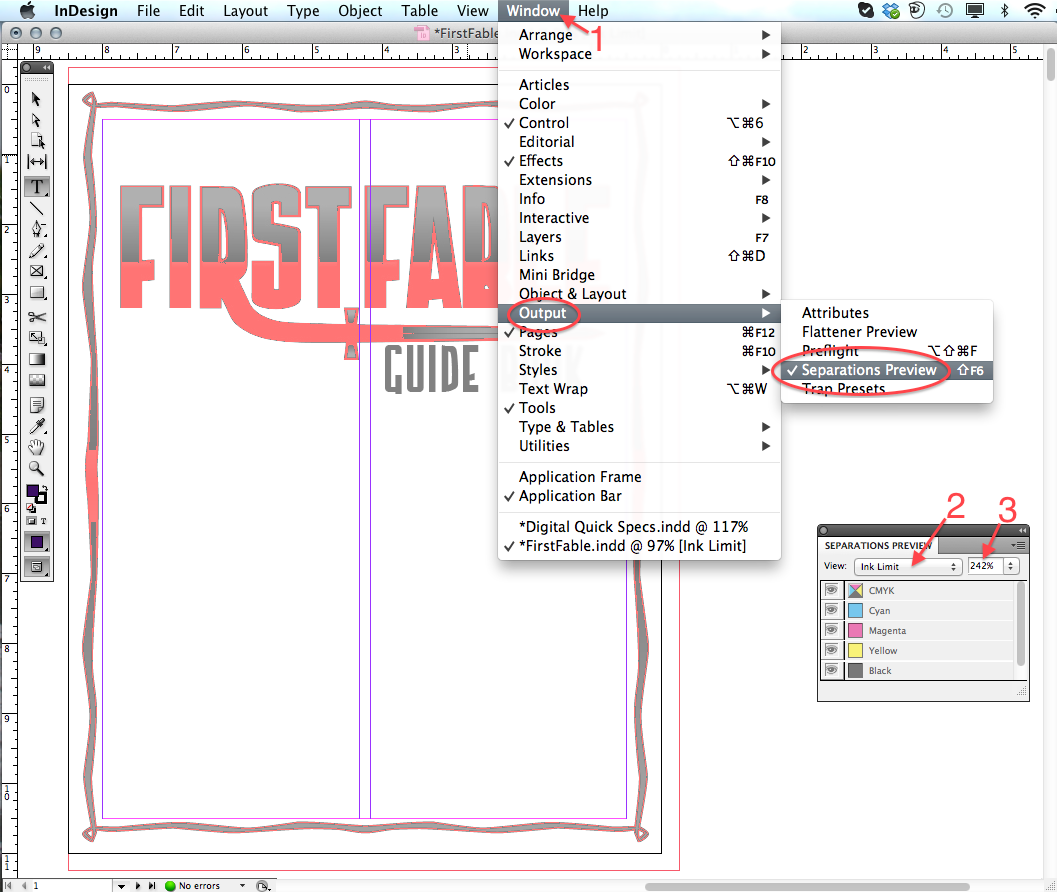Select the Type tool in the toolbox
The image size is (1057, 892).
point(37,187)
